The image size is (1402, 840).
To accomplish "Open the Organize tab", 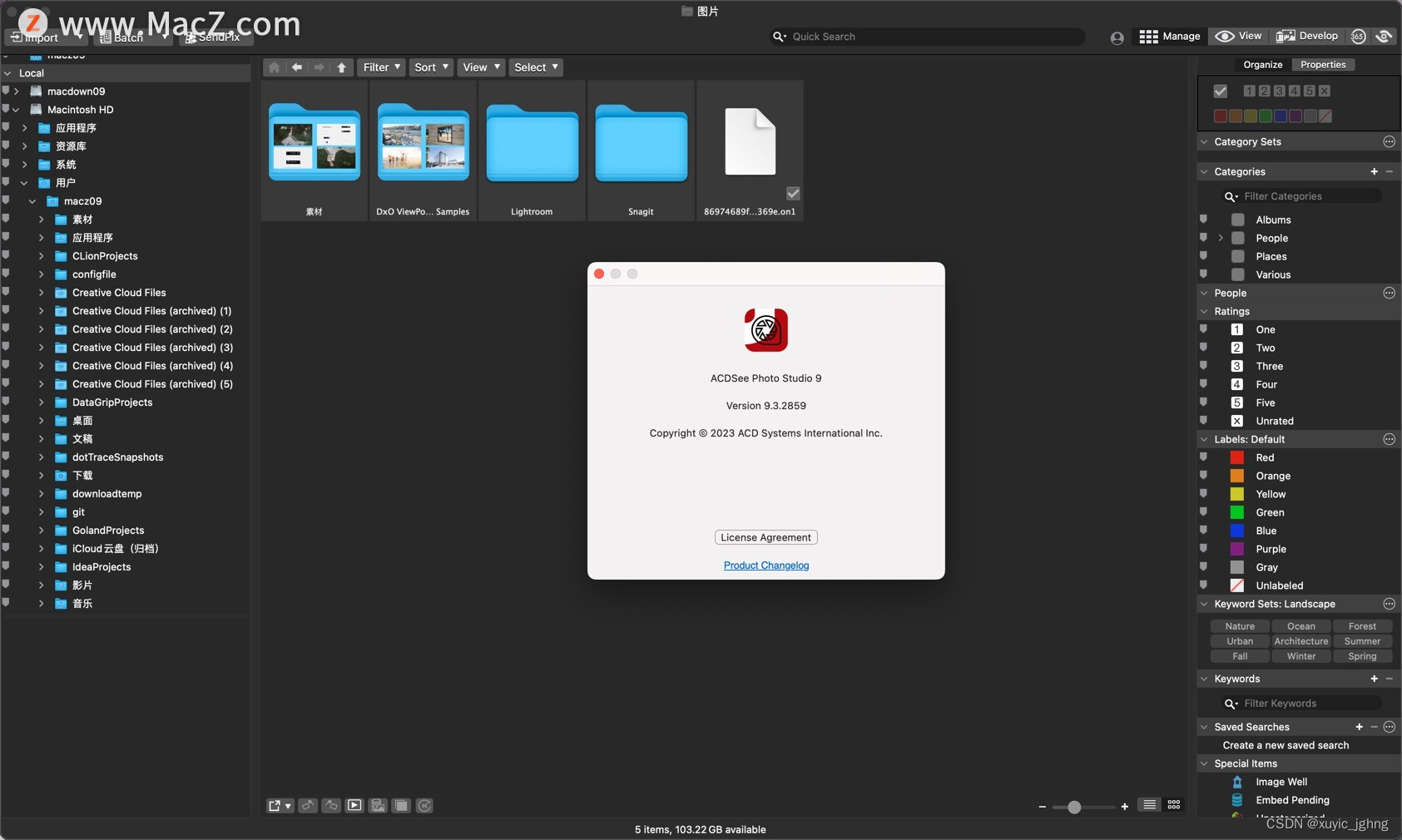I will tap(1263, 65).
